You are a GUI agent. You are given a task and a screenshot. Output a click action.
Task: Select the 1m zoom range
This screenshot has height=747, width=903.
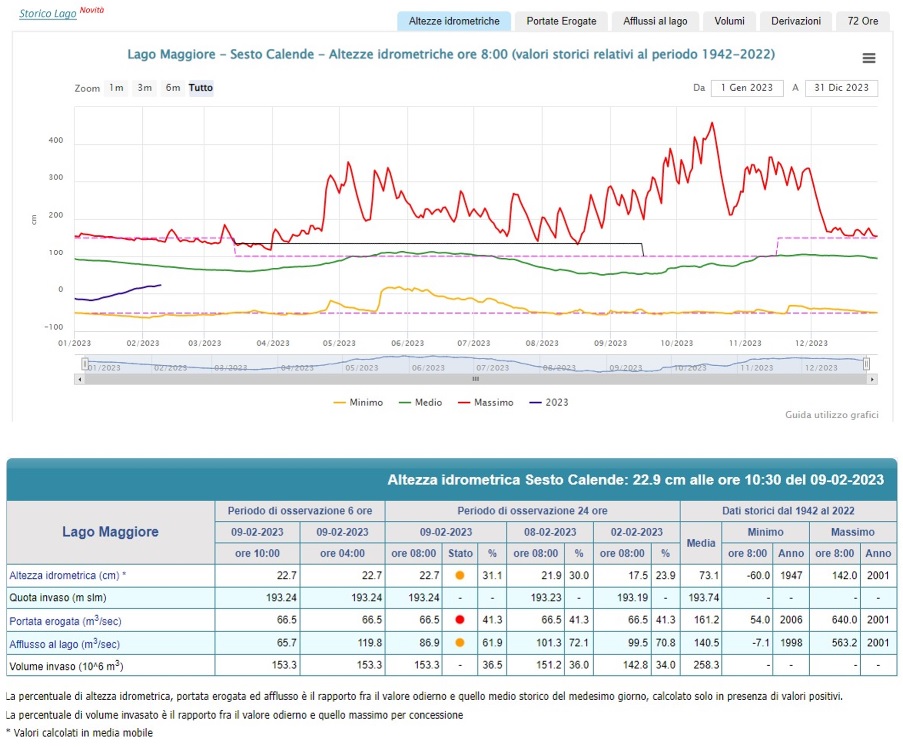point(117,88)
